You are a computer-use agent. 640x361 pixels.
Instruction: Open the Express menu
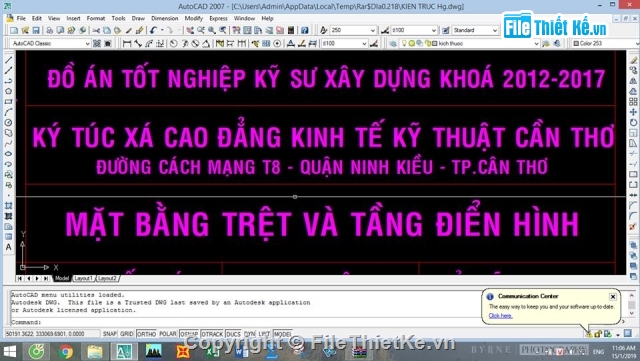coord(218,18)
